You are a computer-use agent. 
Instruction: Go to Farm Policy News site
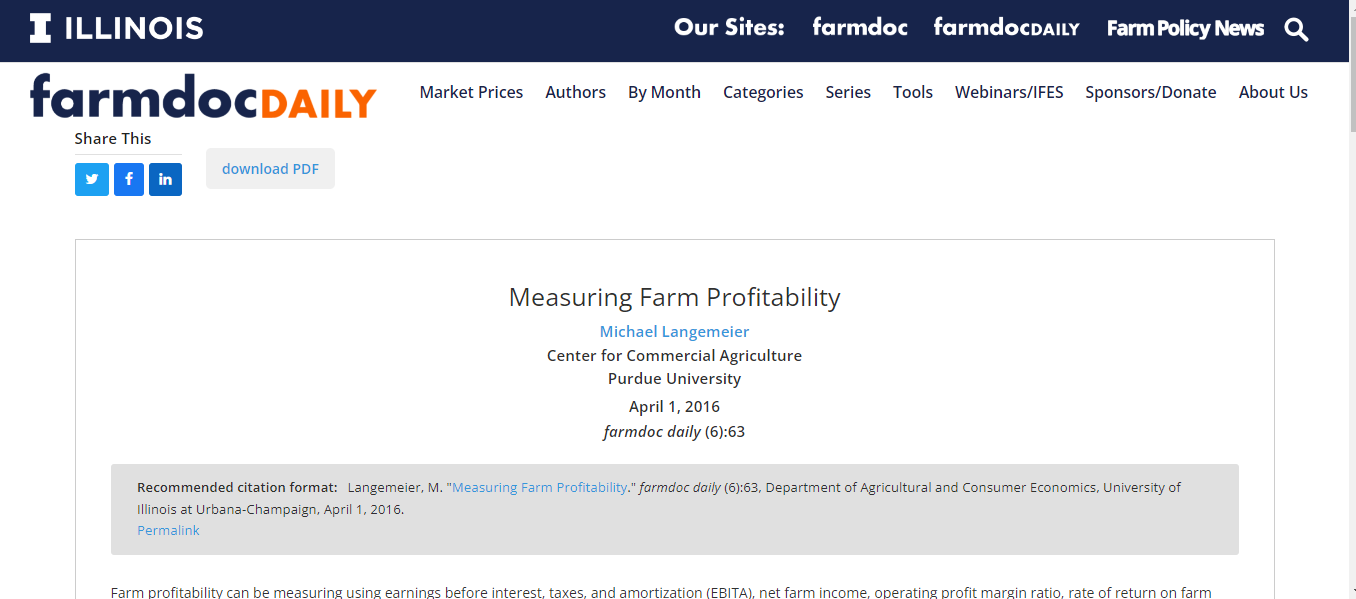(1185, 28)
